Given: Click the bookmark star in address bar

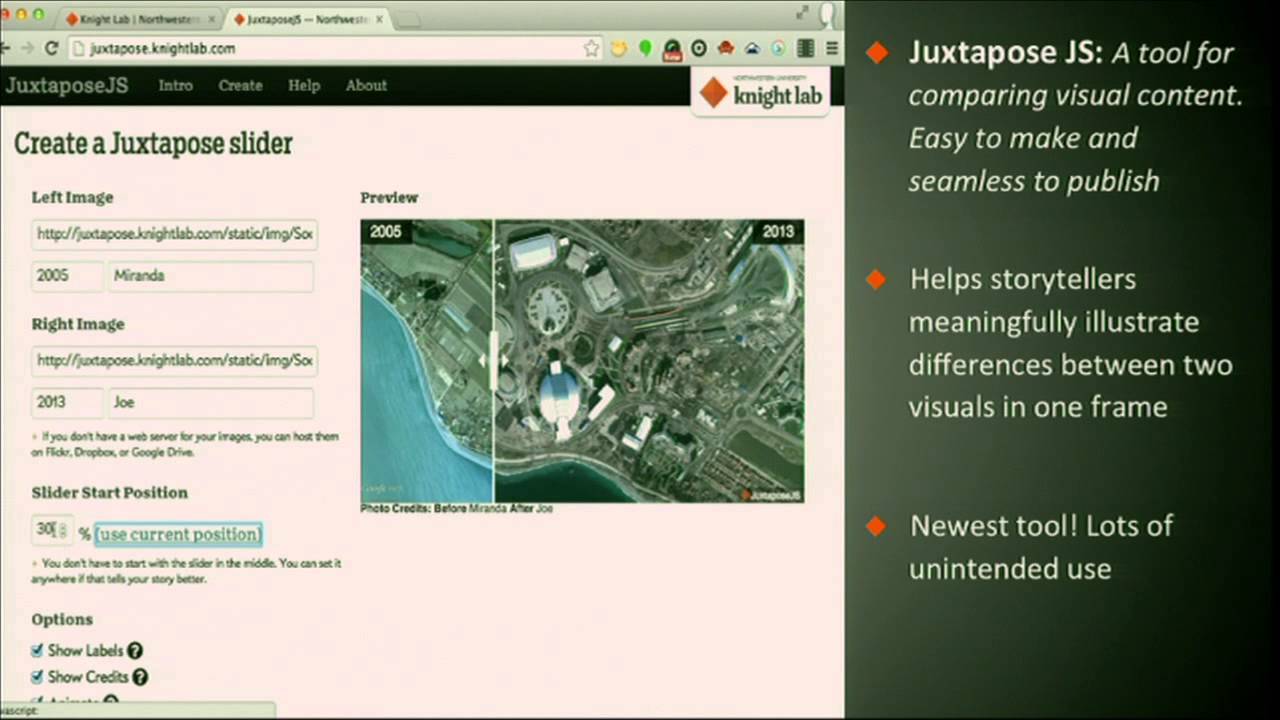Looking at the screenshot, I should [x=591, y=48].
